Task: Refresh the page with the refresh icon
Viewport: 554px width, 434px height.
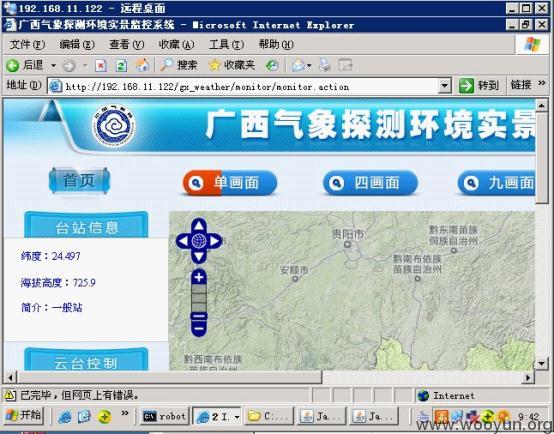Action: (x=121, y=65)
